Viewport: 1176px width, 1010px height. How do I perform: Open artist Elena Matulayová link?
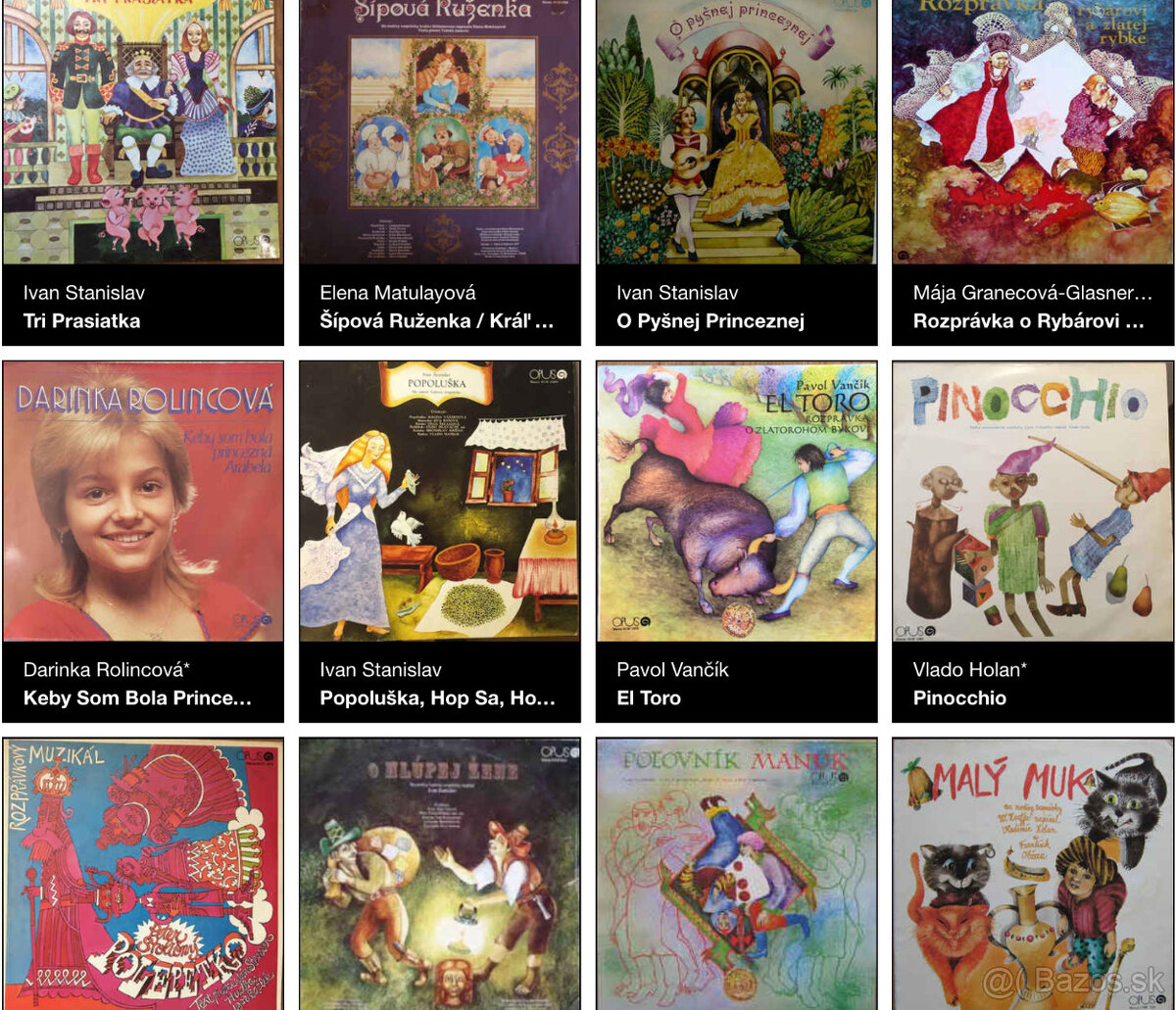398,292
